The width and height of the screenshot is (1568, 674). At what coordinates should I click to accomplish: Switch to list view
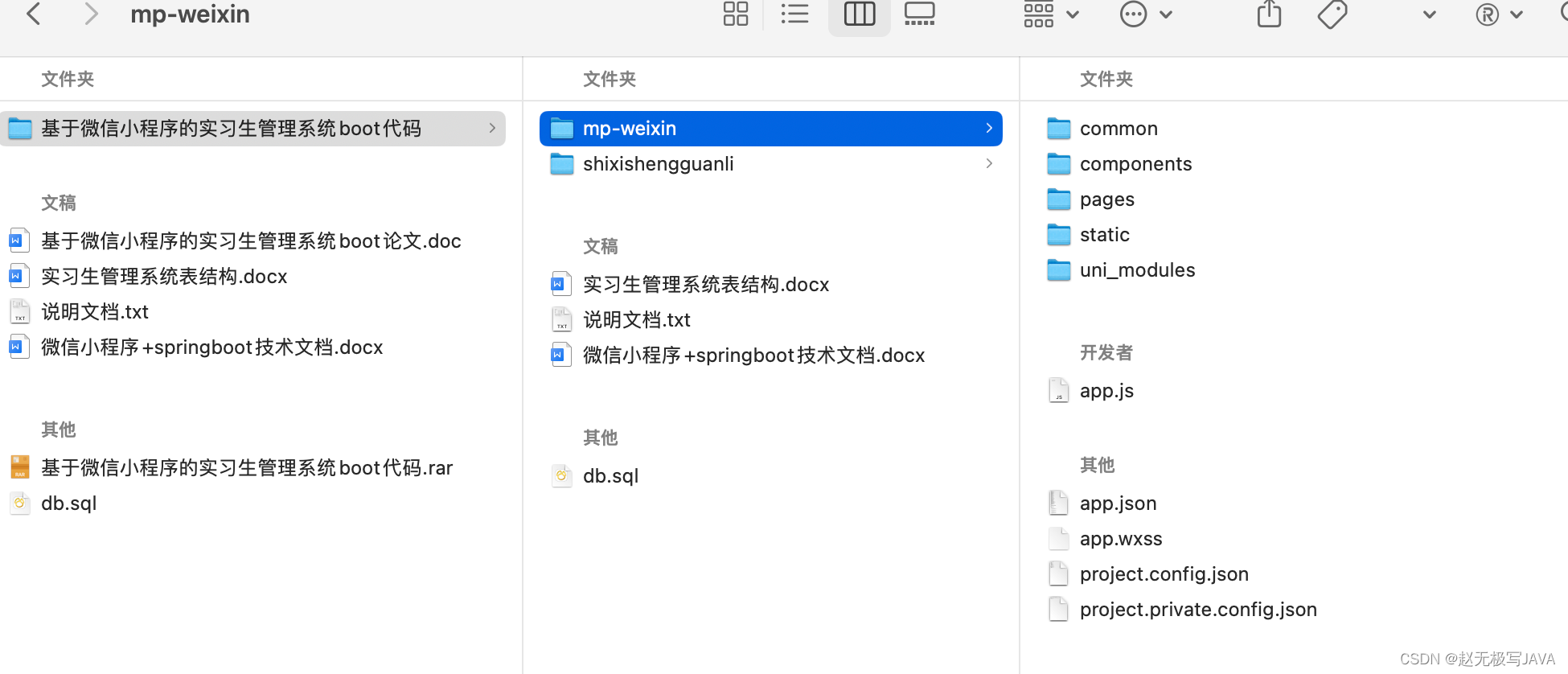(794, 14)
